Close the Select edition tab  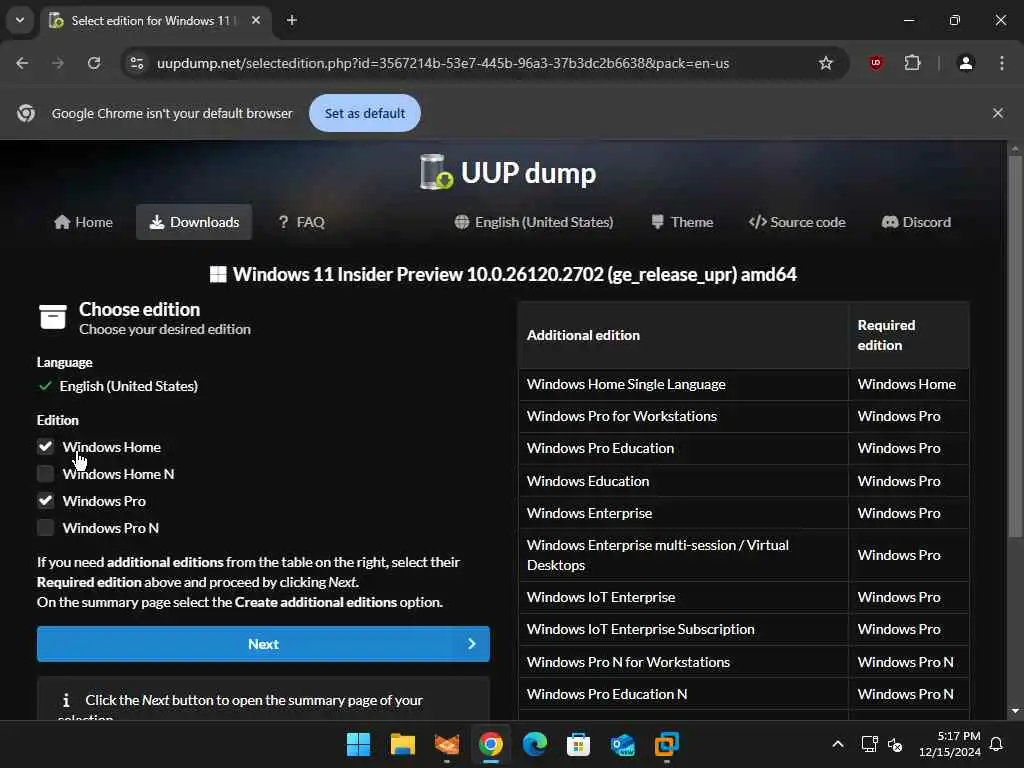click(256, 20)
